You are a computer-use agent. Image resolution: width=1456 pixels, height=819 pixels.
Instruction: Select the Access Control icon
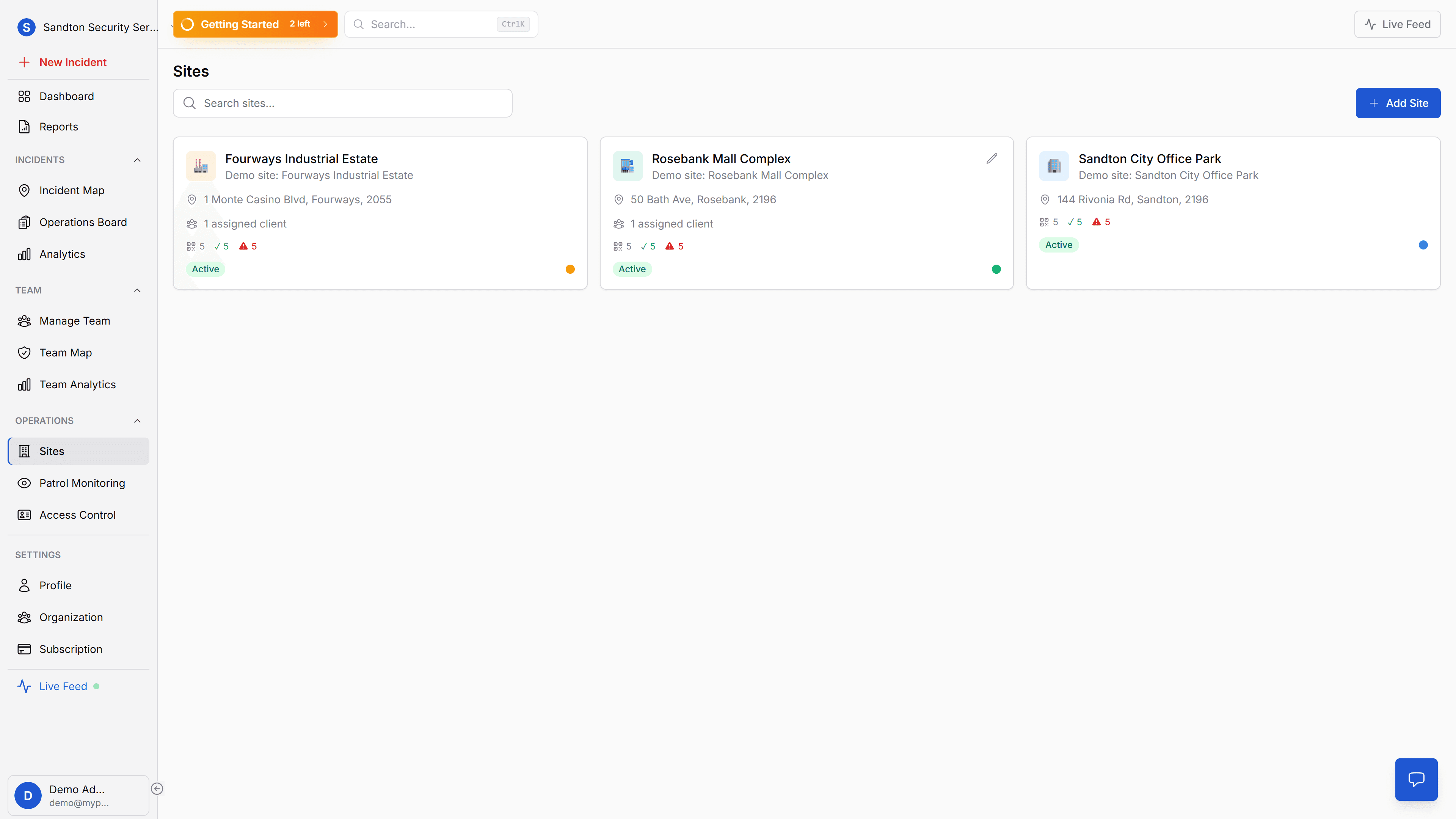pyautogui.click(x=24, y=515)
